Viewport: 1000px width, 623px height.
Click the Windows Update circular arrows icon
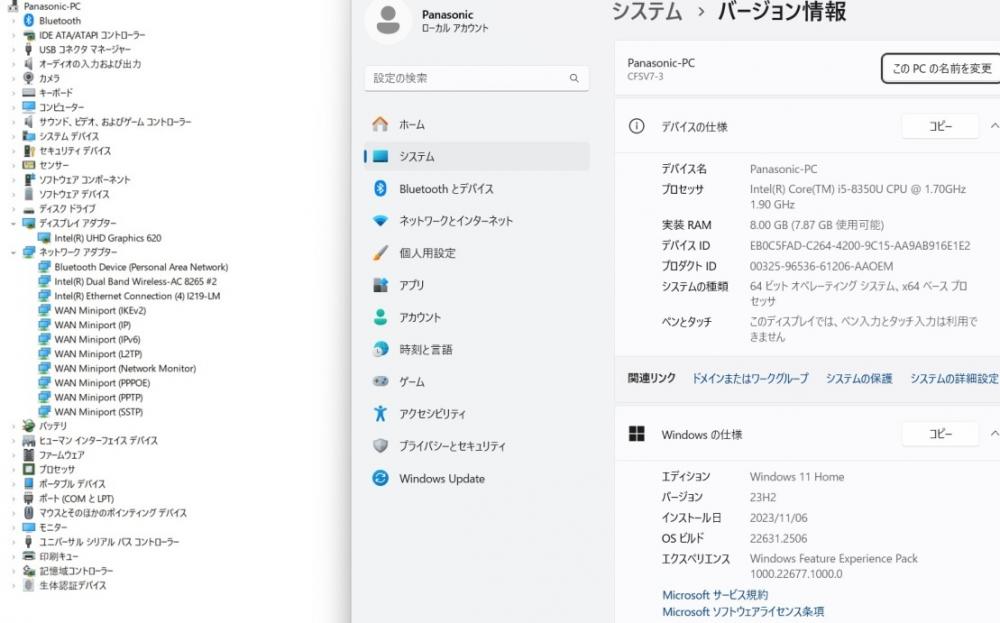(380, 478)
